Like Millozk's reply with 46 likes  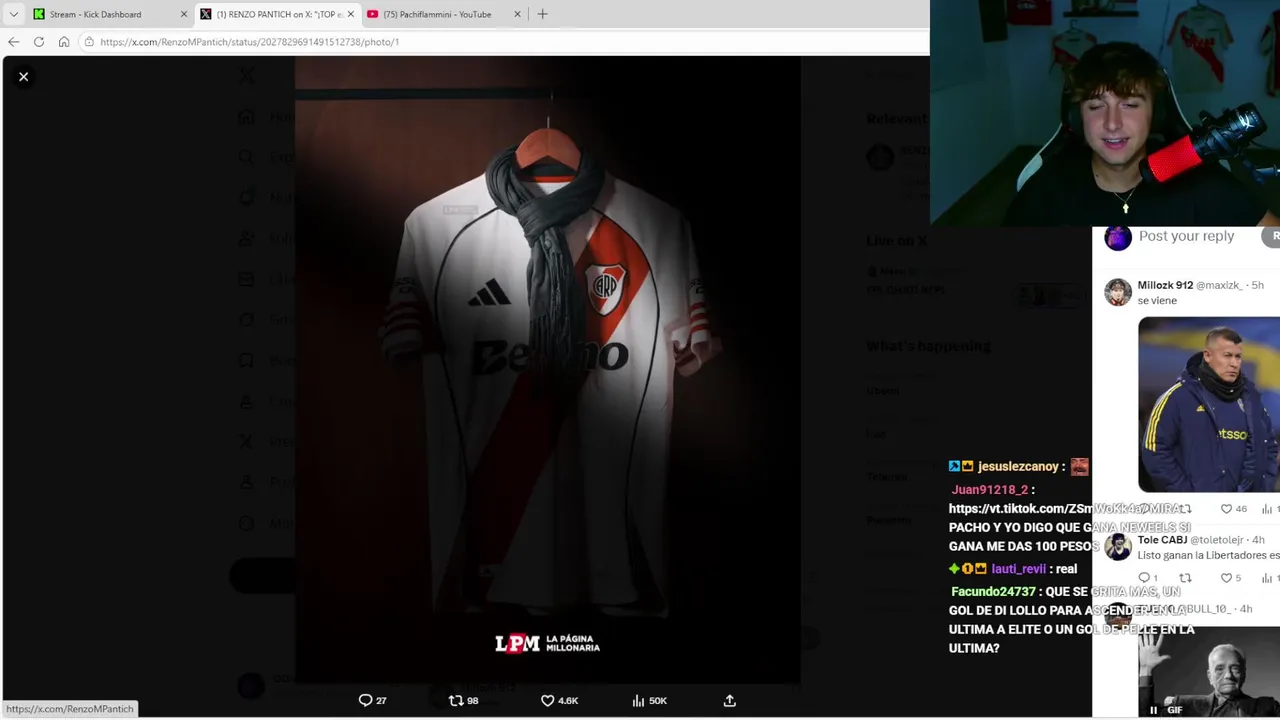tap(1233, 509)
